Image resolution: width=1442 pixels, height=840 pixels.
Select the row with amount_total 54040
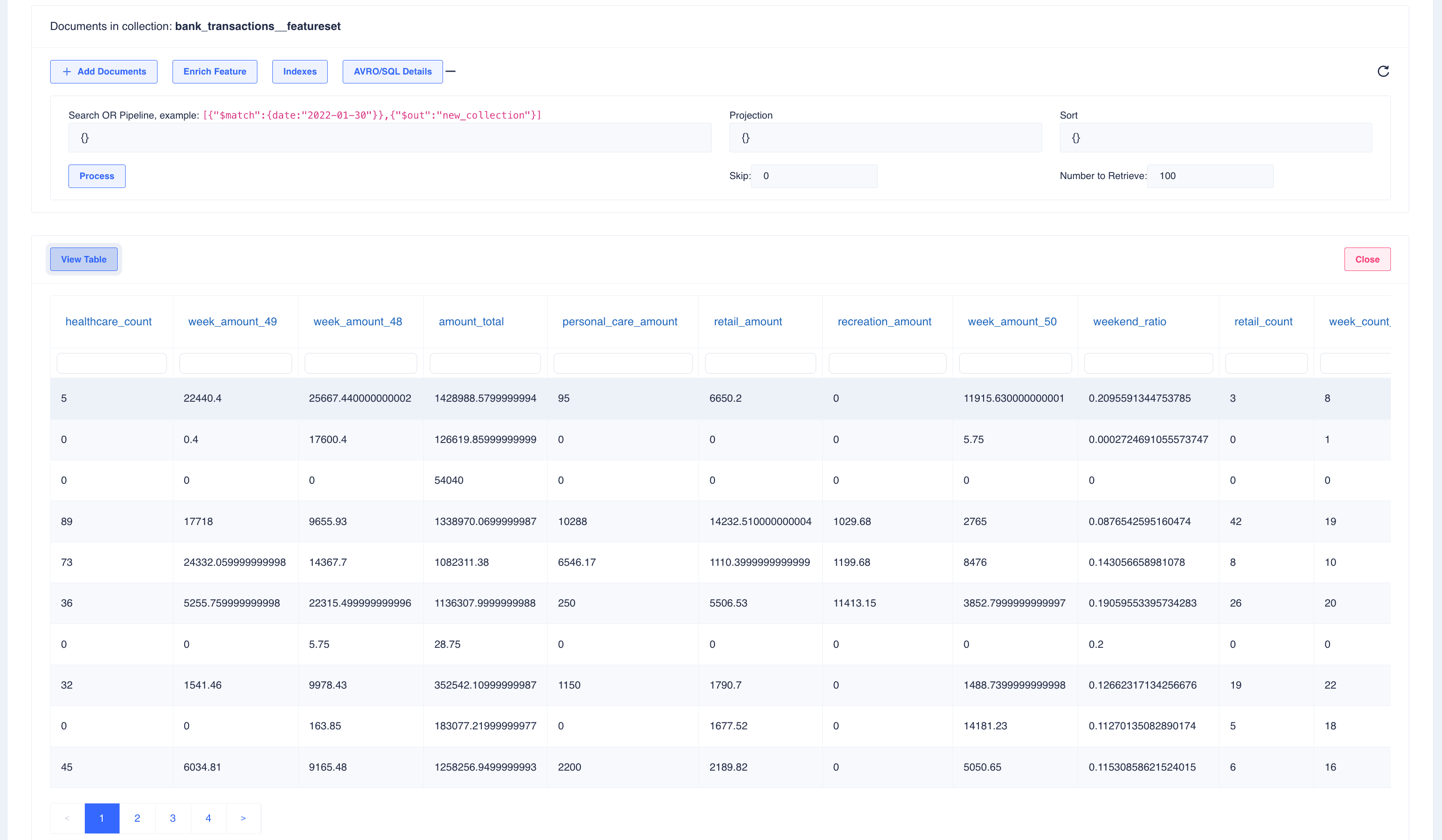(449, 480)
